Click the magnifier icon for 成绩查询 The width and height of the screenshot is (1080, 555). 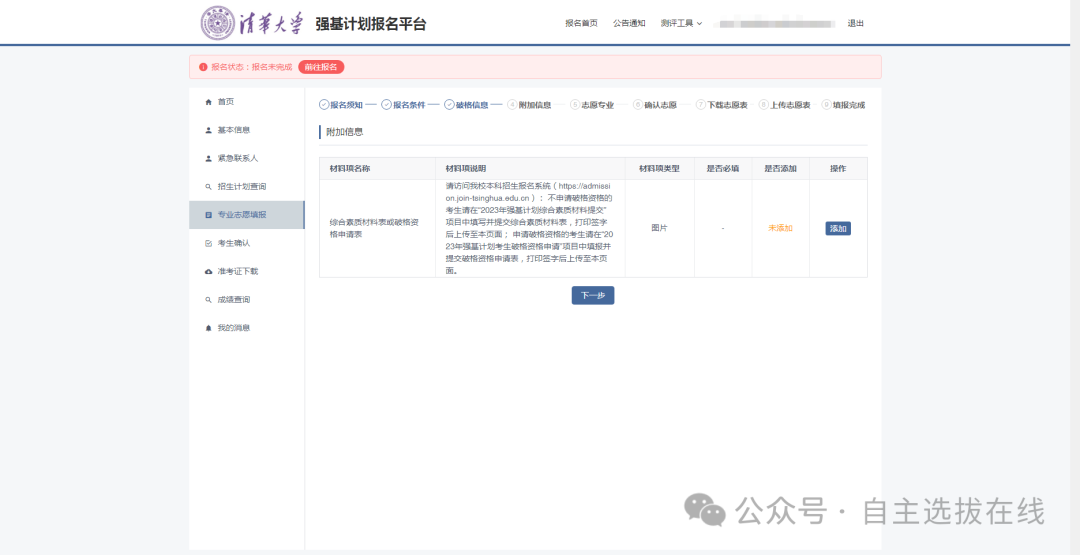click(208, 300)
